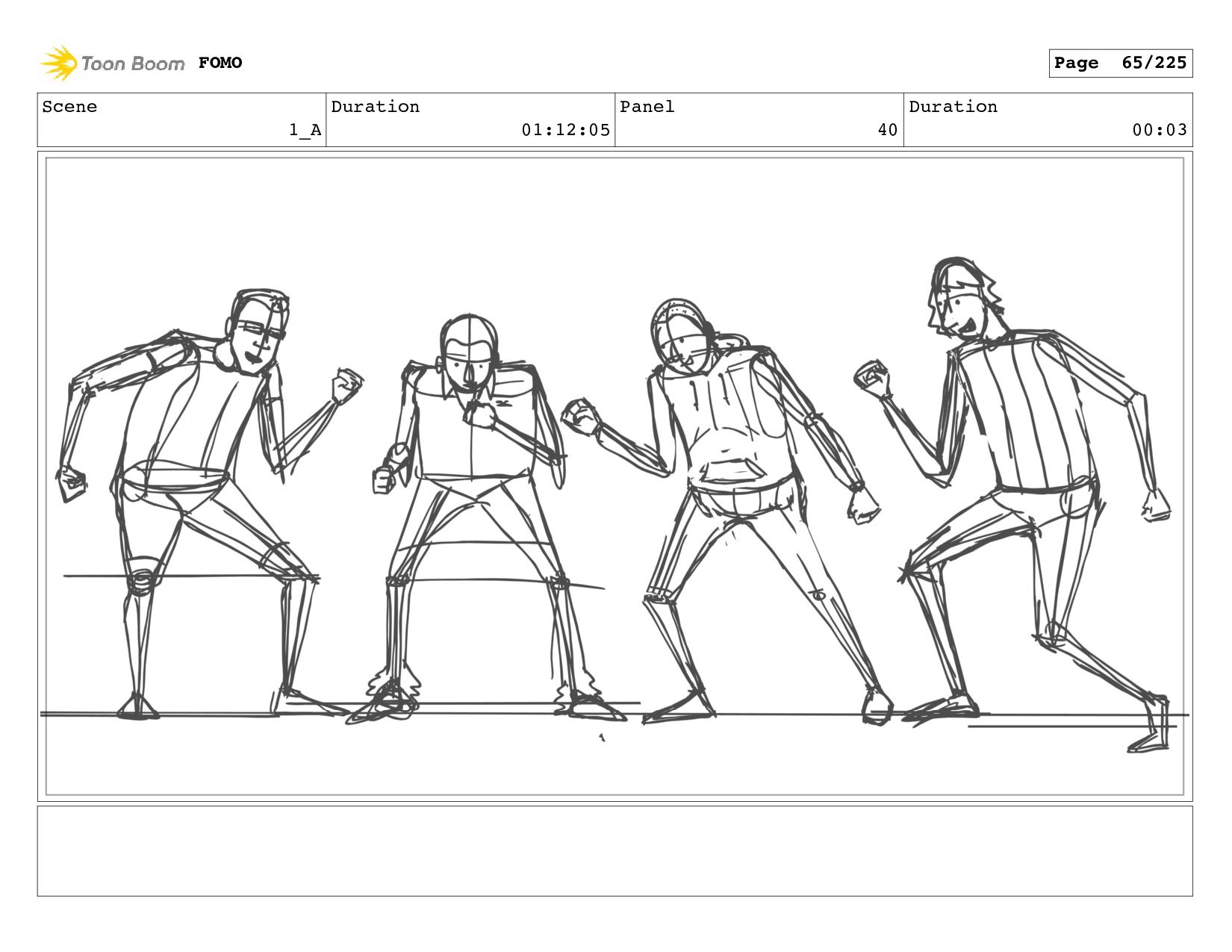
Task: Click the panel duration 00:03
Action: tap(1160, 130)
